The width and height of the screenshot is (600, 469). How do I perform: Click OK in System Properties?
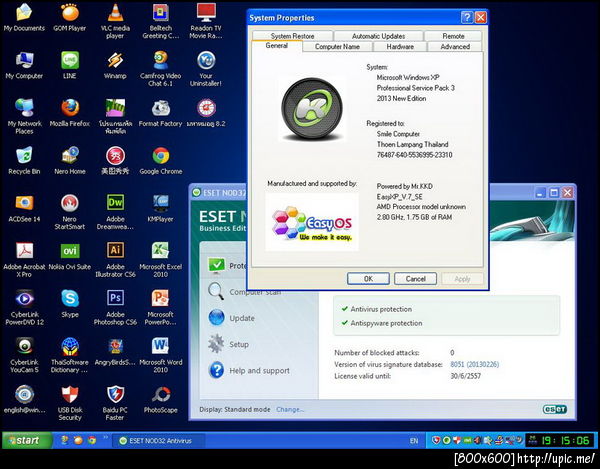pyautogui.click(x=368, y=279)
